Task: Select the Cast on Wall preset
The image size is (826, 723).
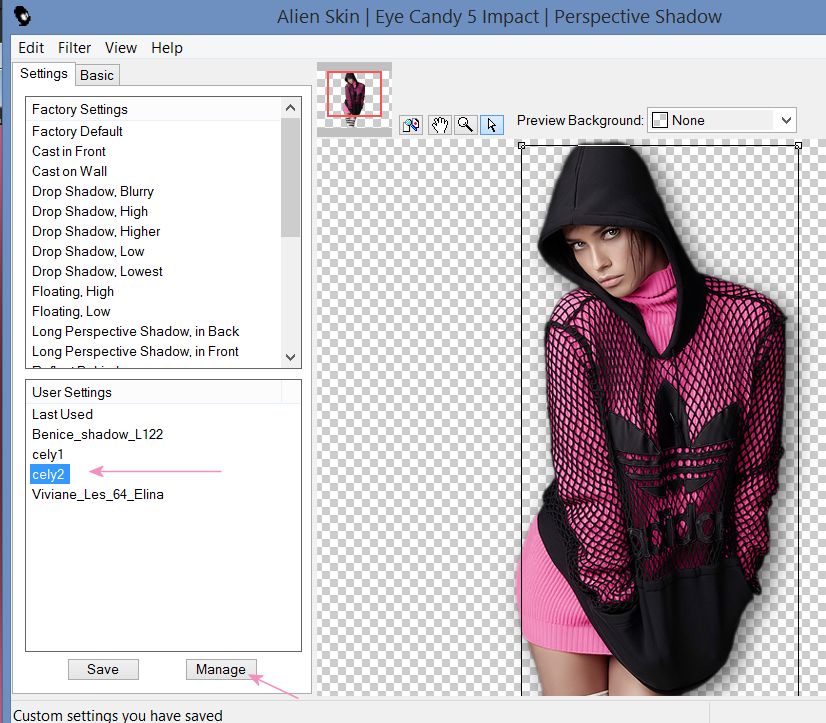Action: point(70,171)
